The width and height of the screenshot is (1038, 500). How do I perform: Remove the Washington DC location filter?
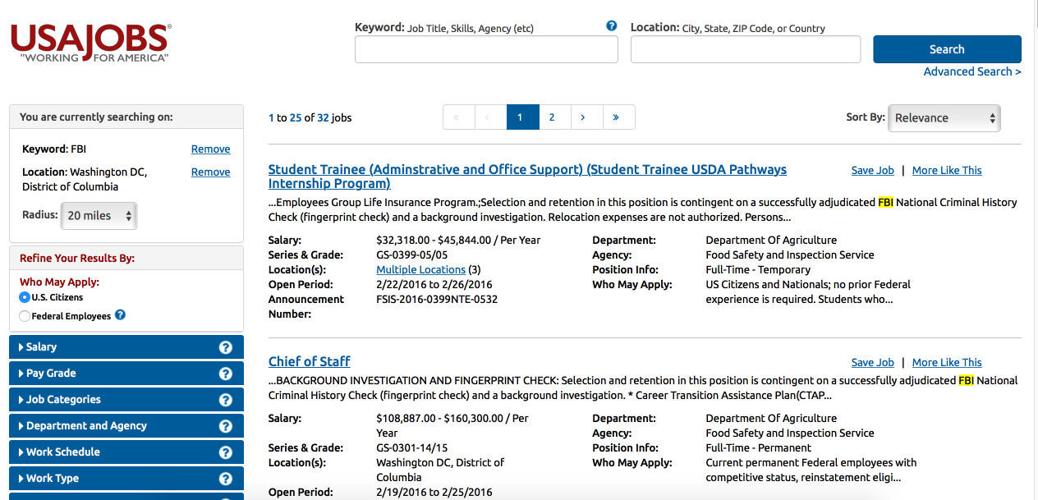click(x=211, y=172)
